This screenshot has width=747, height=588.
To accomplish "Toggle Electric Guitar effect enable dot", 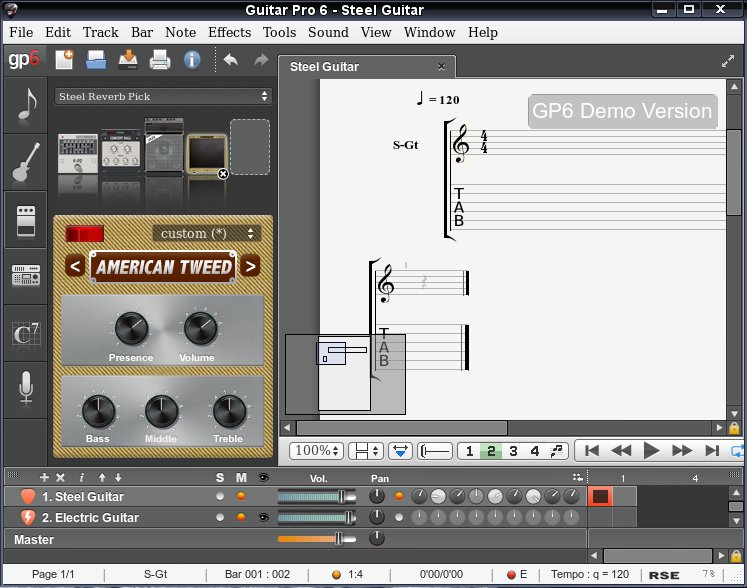I will click(399, 517).
